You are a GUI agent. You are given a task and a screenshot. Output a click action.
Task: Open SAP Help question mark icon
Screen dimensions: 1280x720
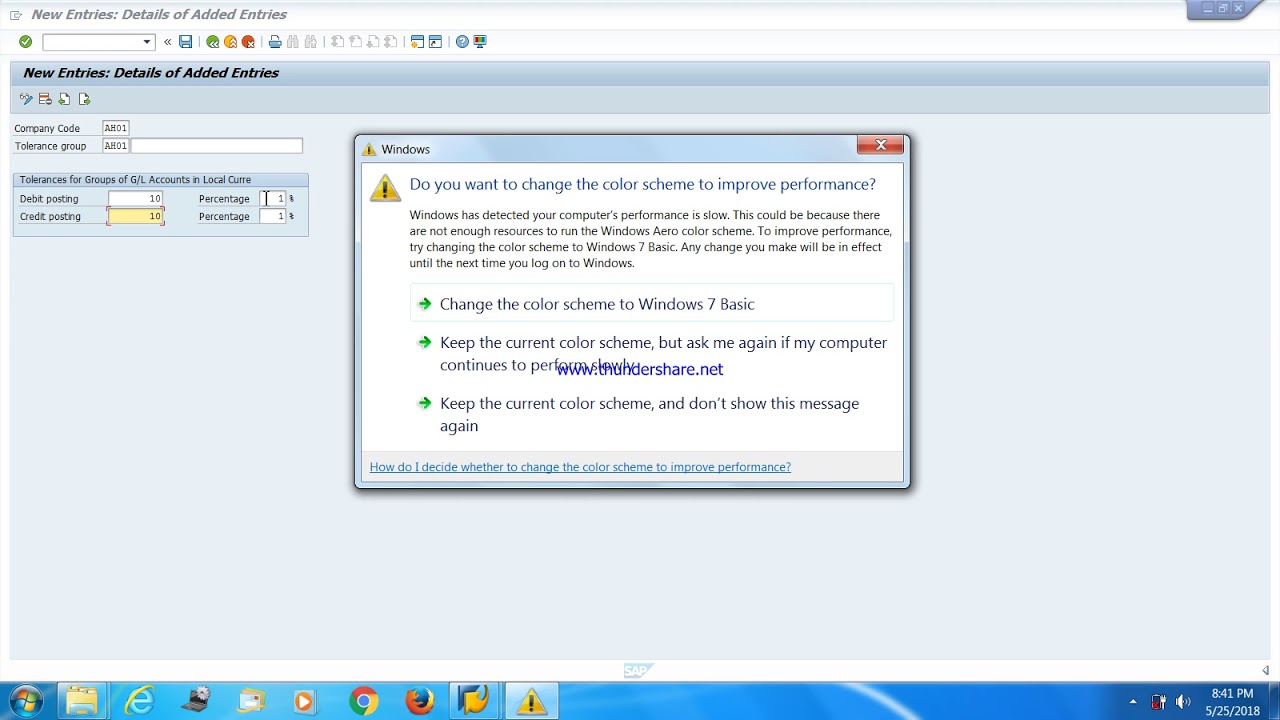pos(462,42)
